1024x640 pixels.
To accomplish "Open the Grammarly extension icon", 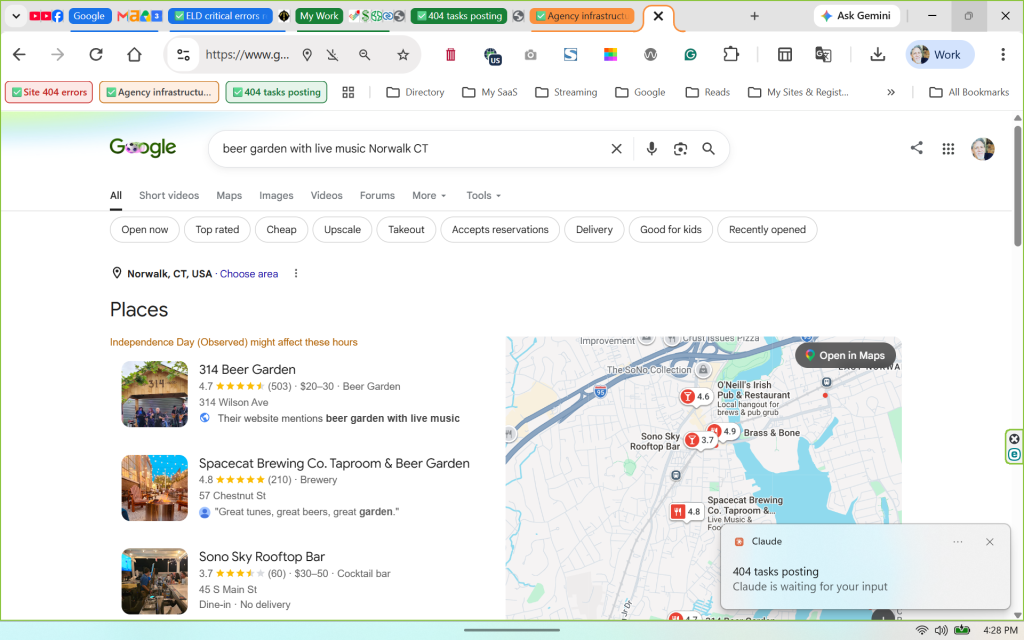I will [690, 55].
